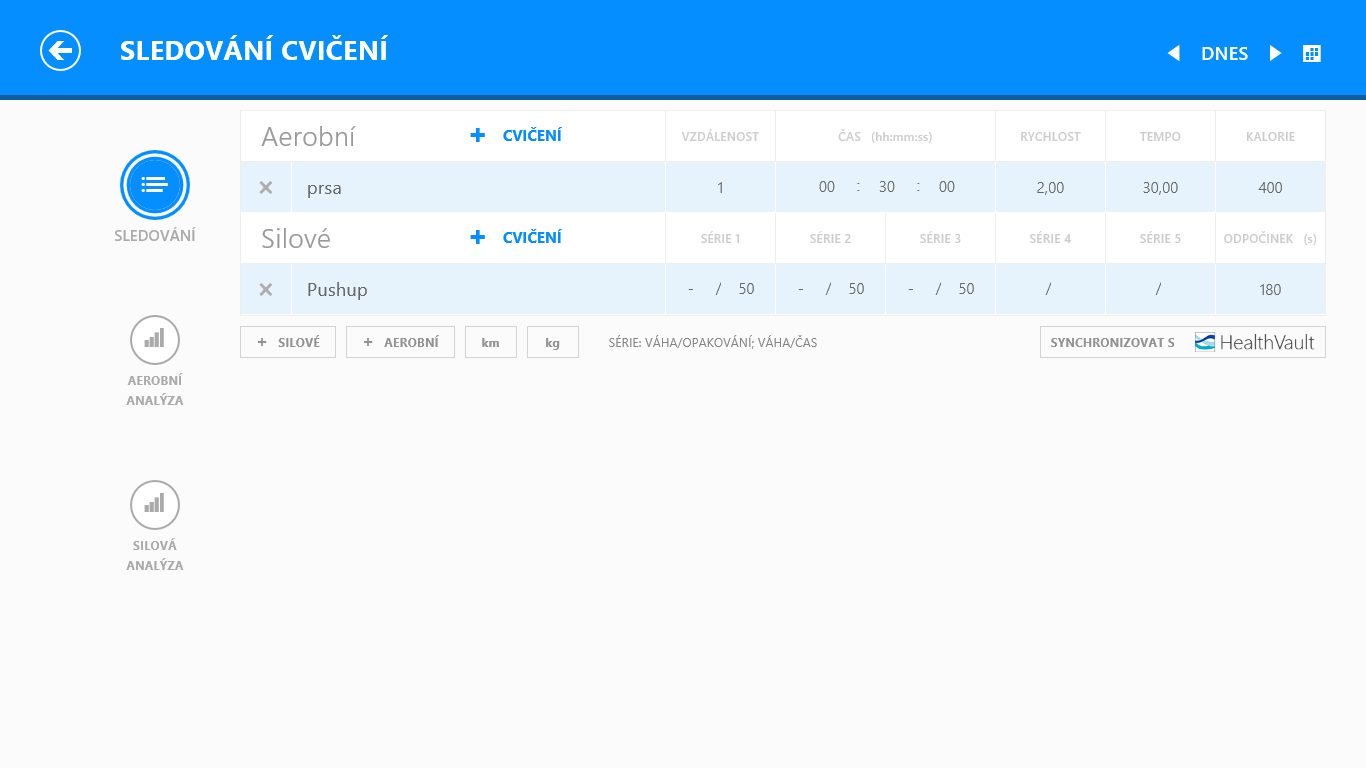Toggle the kg weight unit button
The height and width of the screenshot is (768, 1366).
(553, 342)
